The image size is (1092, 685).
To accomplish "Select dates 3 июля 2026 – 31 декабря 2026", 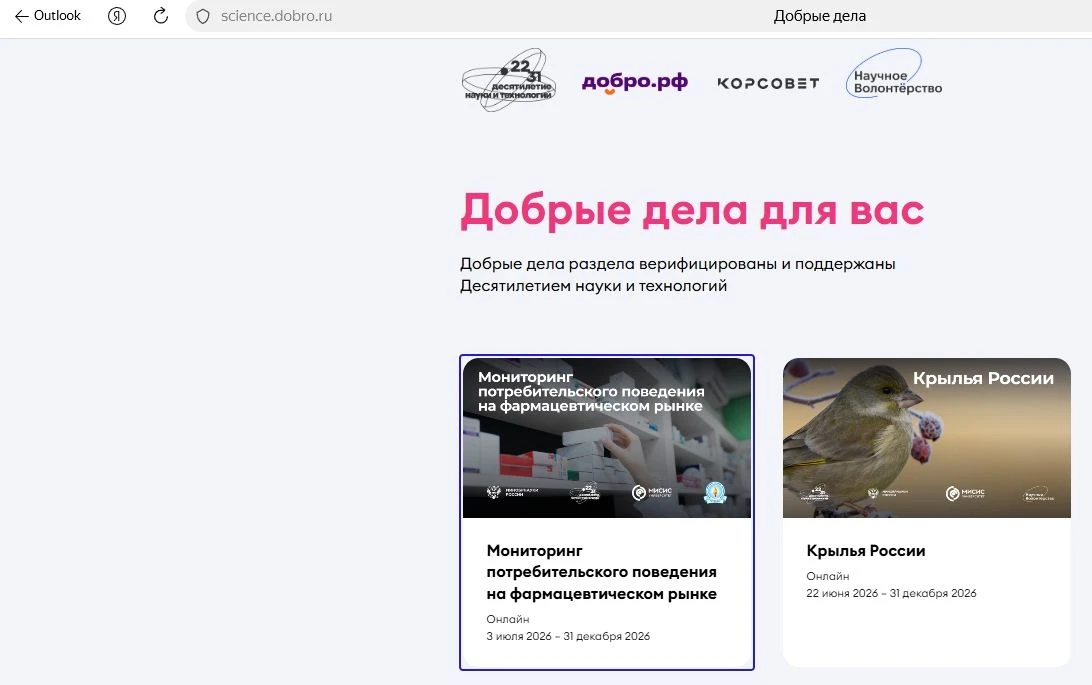I will pos(568,636).
